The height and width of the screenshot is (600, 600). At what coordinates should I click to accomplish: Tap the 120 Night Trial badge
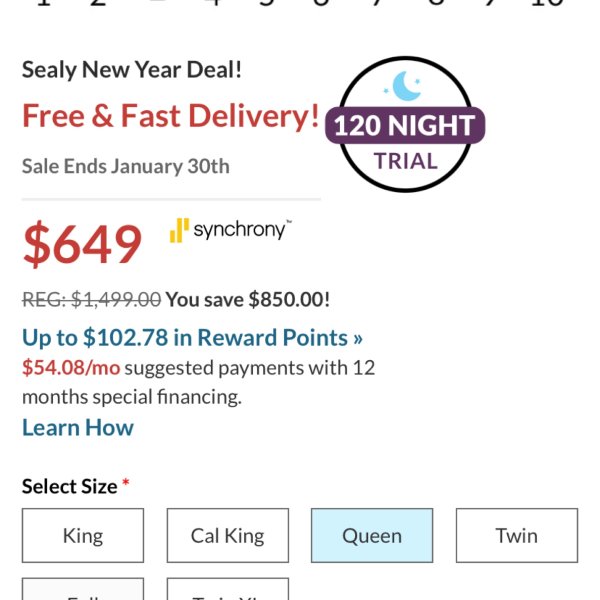405,124
